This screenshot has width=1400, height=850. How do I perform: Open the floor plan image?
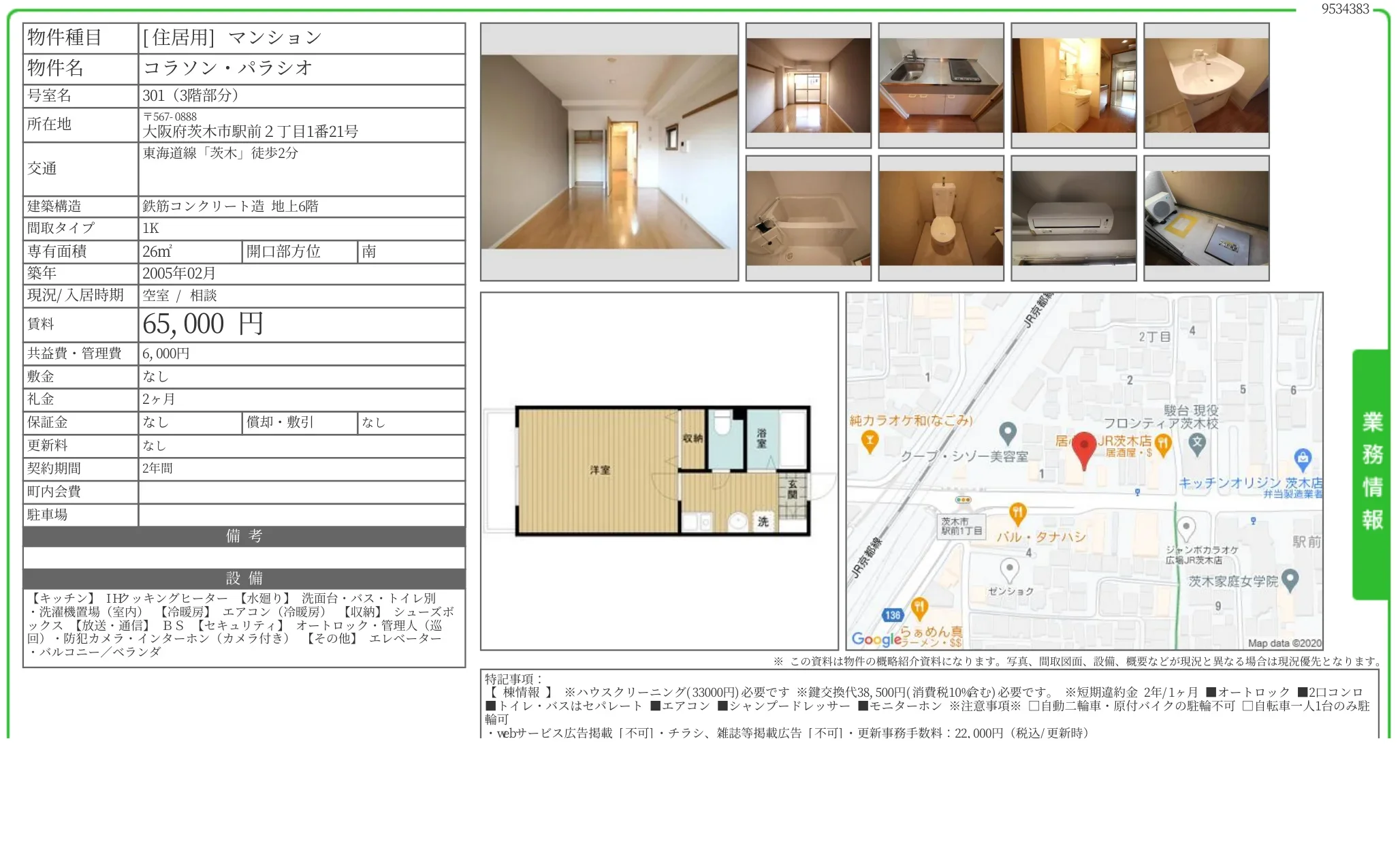659,471
